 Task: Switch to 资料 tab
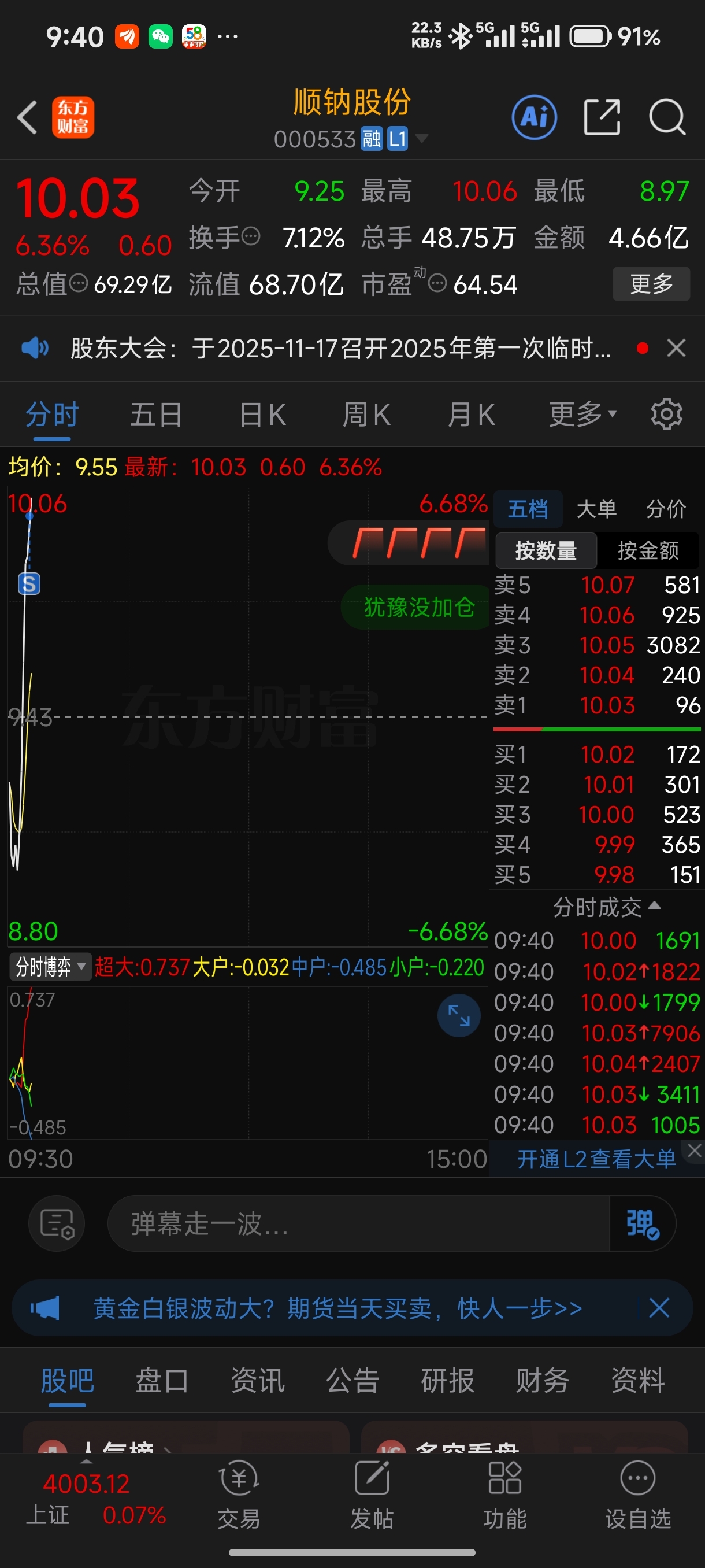click(x=637, y=1381)
